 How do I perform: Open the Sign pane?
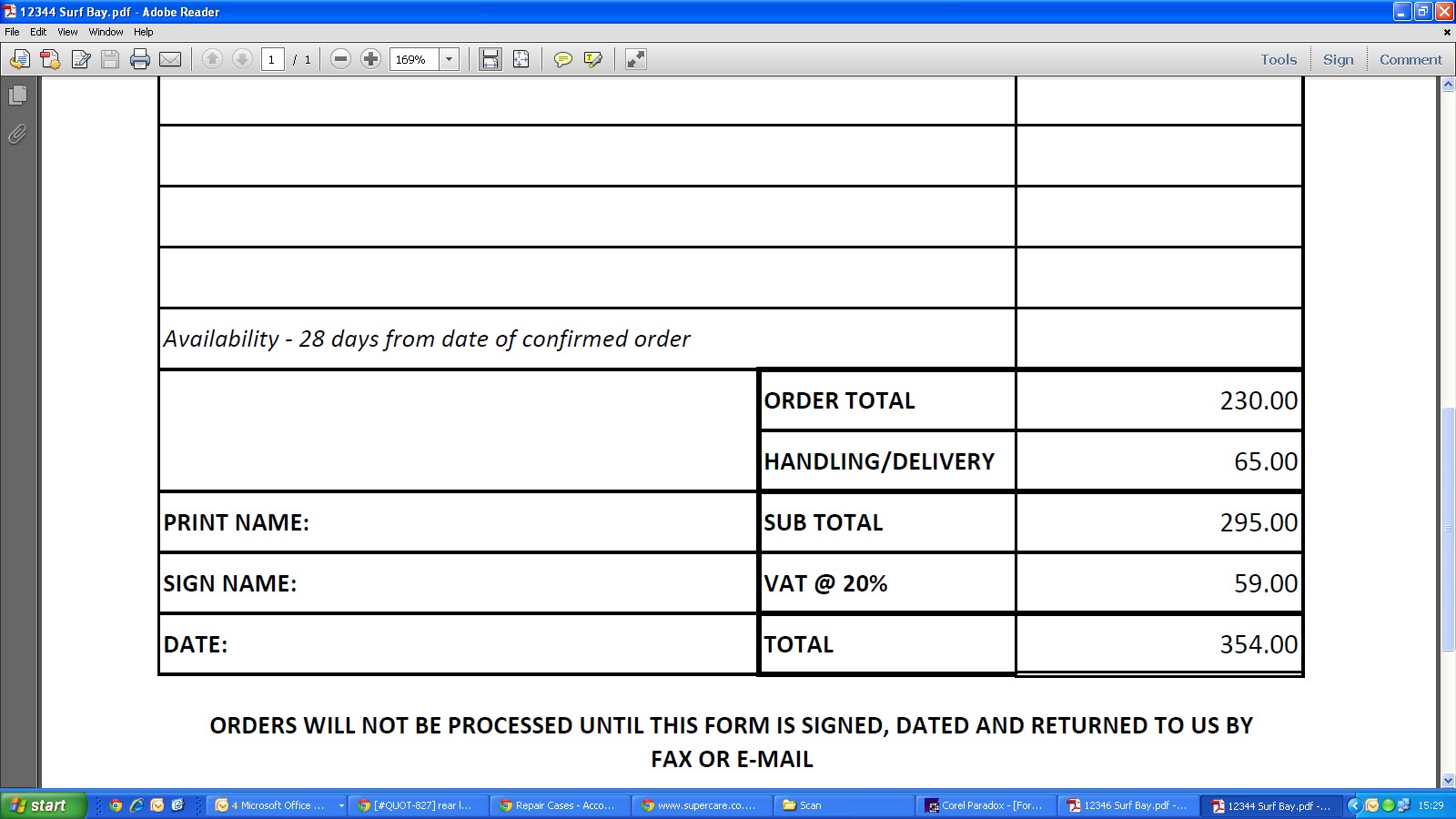pos(1338,59)
